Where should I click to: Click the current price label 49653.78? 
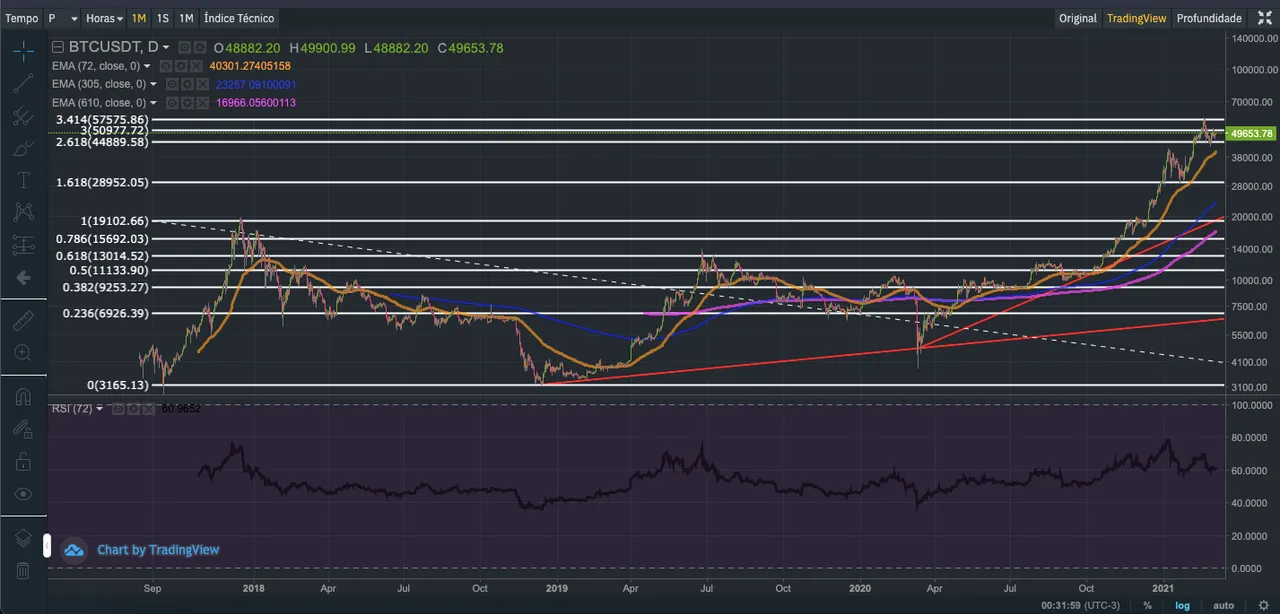click(1251, 133)
